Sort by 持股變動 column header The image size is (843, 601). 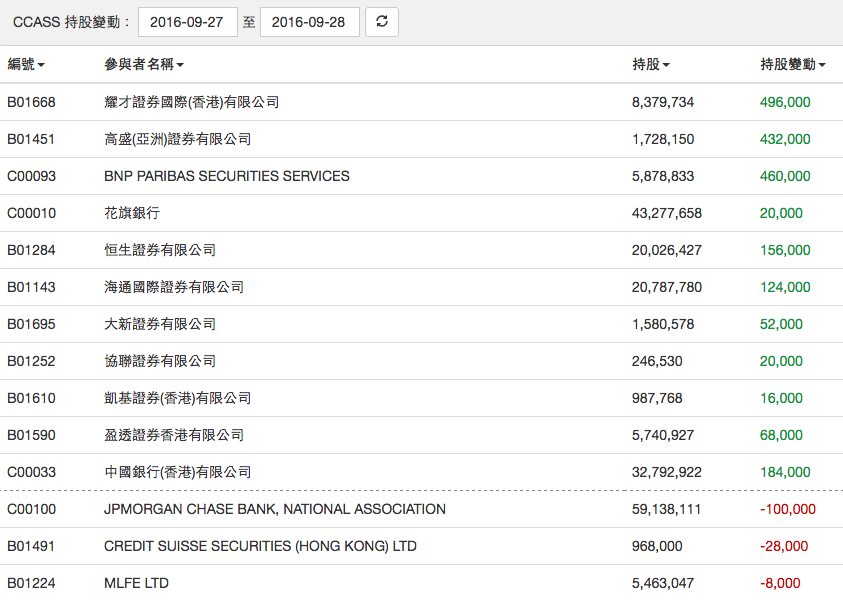792,64
